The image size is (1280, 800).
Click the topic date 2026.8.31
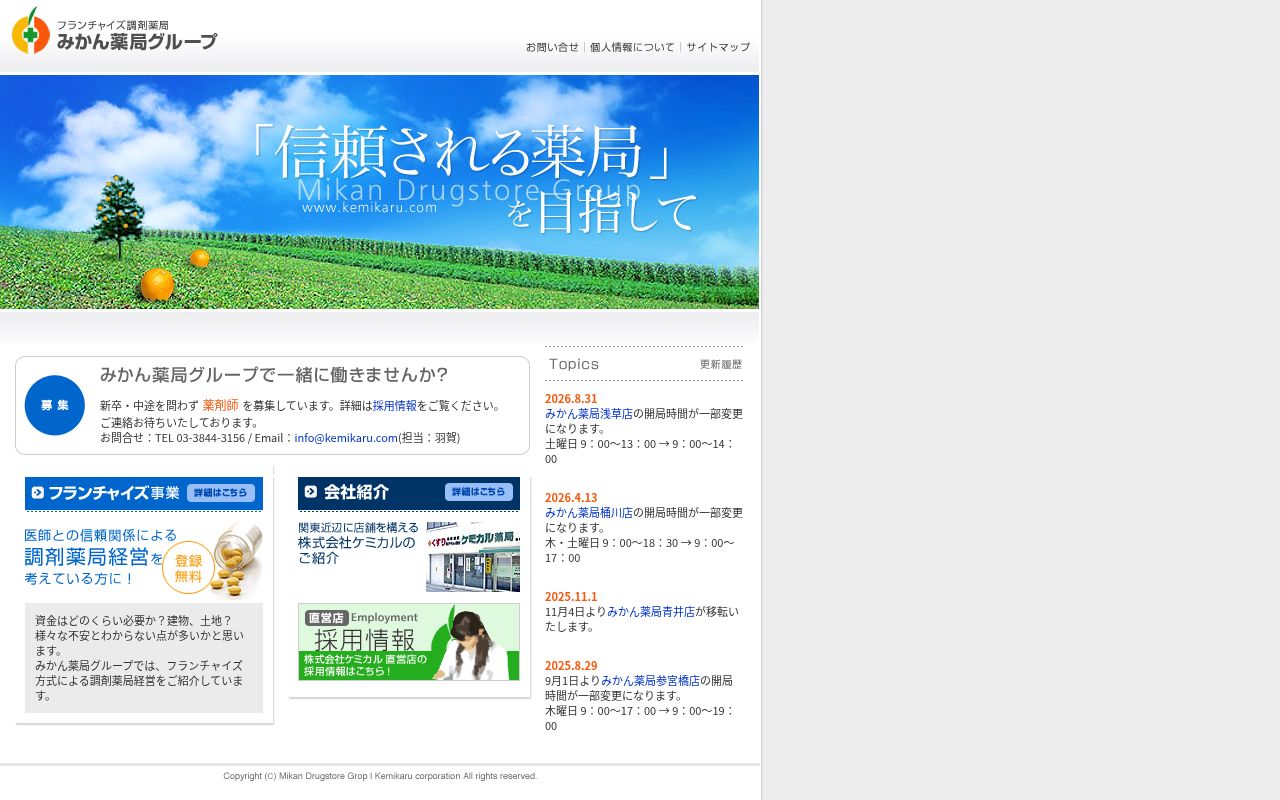coord(571,399)
